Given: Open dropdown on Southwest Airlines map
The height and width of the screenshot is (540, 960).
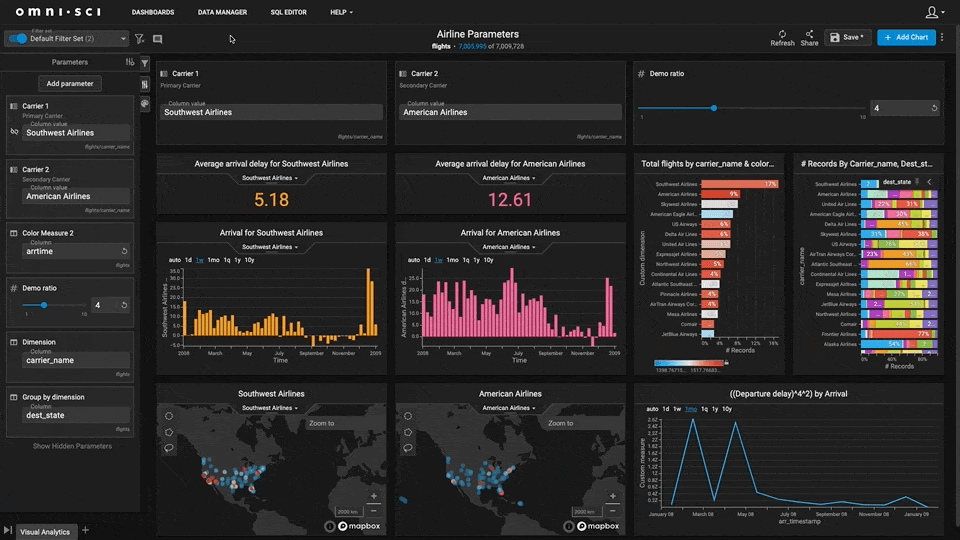Looking at the screenshot, I should (270, 408).
